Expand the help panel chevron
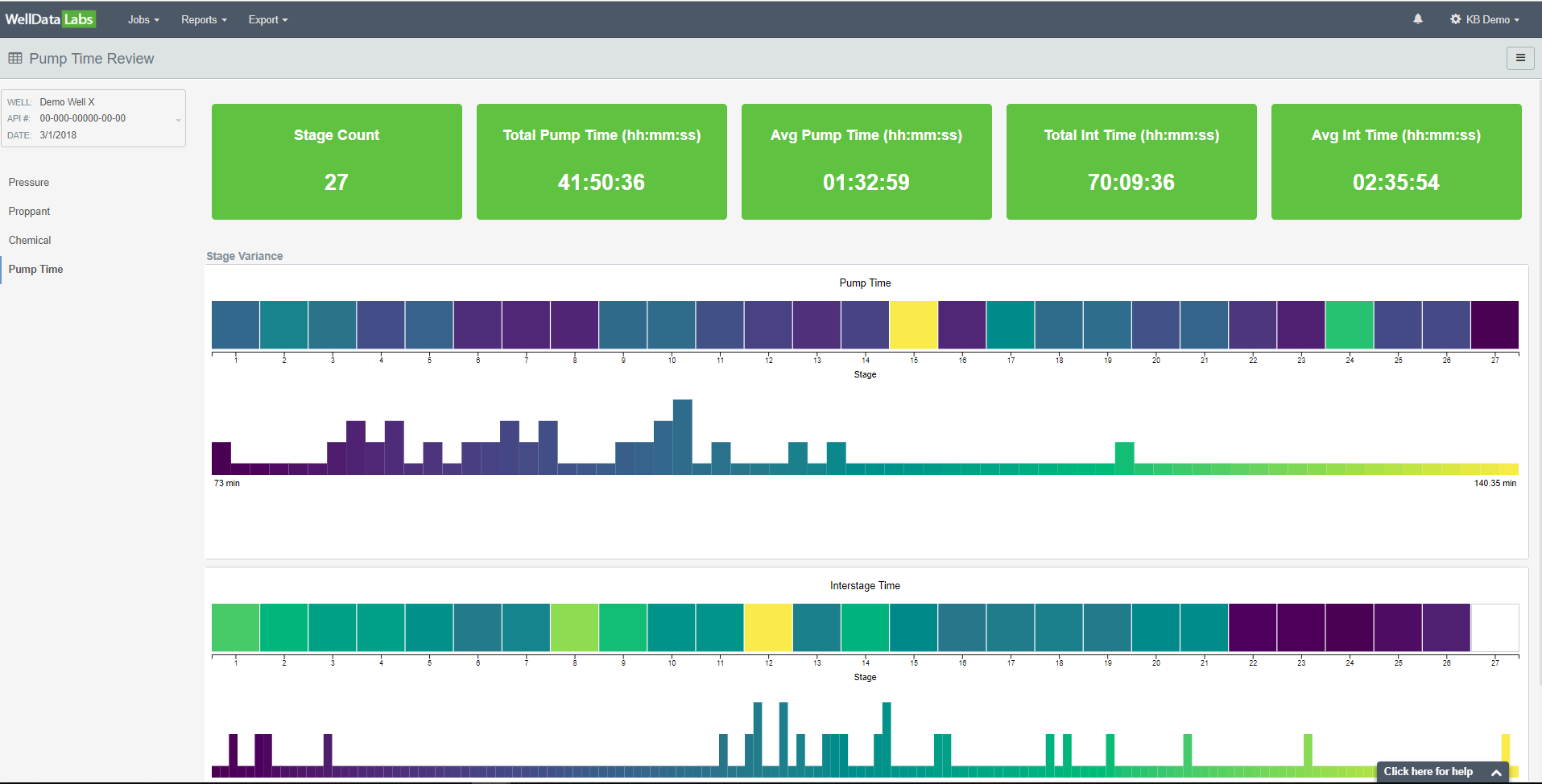1542x784 pixels. pyautogui.click(x=1496, y=772)
